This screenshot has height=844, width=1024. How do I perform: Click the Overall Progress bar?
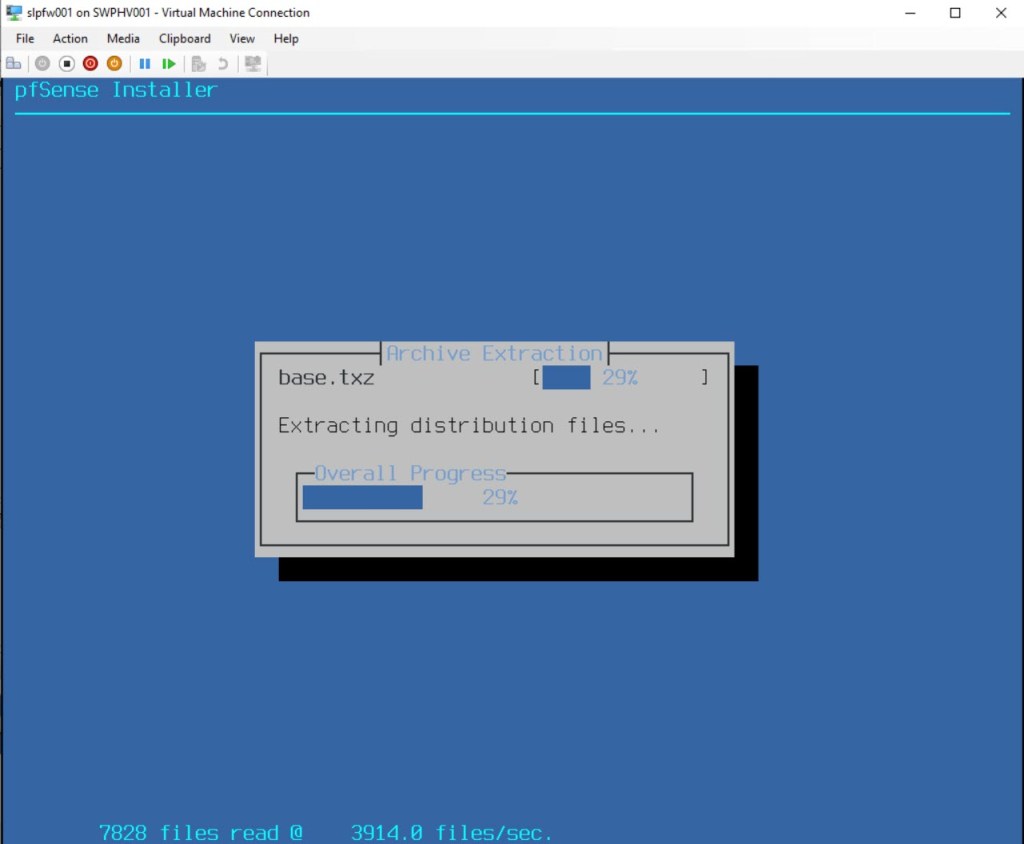494,497
